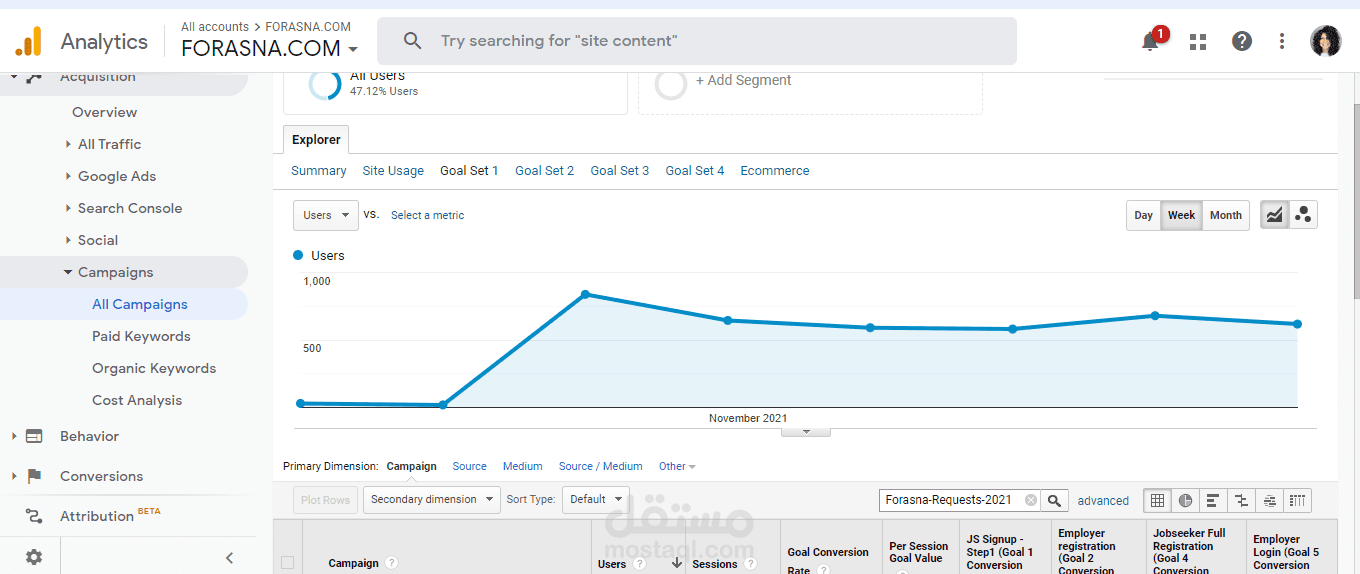Screen dimensions: 1360x574
Task: Click the Google Analytics logo
Action: coord(29,41)
